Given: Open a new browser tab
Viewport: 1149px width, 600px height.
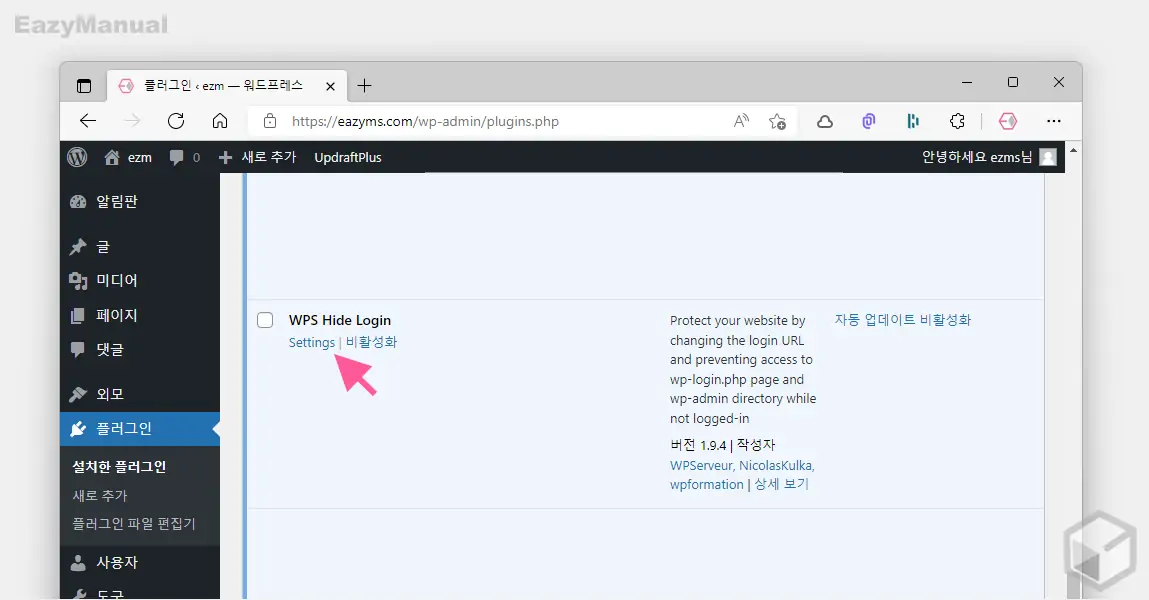Looking at the screenshot, I should [x=364, y=86].
